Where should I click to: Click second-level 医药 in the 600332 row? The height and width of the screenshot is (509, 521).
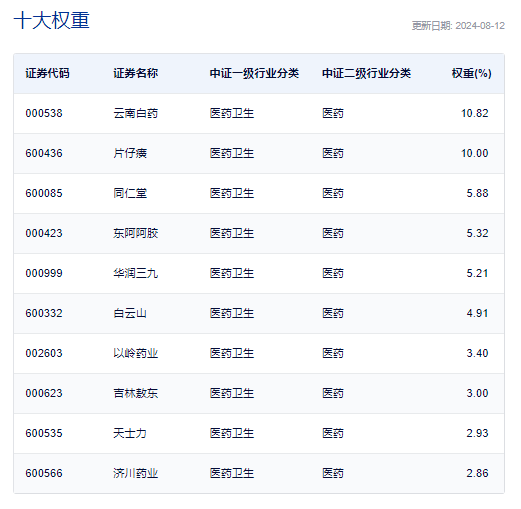333,313
